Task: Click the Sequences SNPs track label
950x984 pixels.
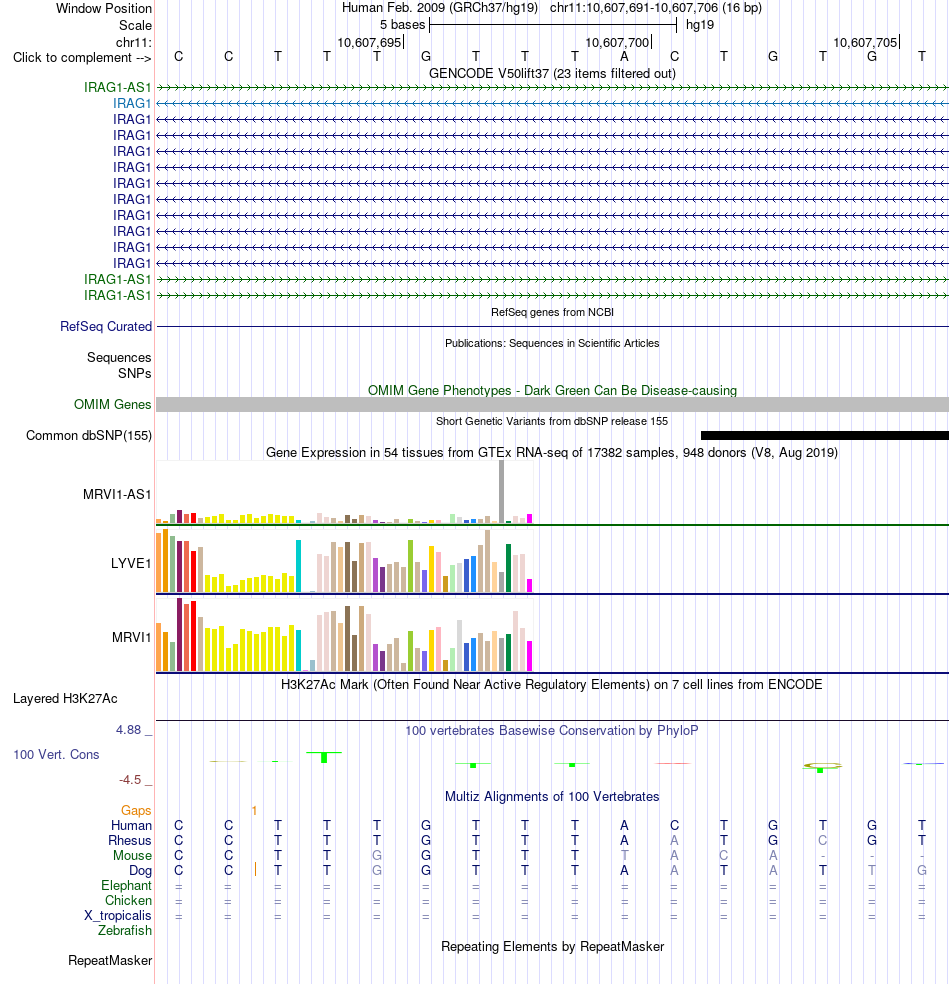Action: [119, 365]
